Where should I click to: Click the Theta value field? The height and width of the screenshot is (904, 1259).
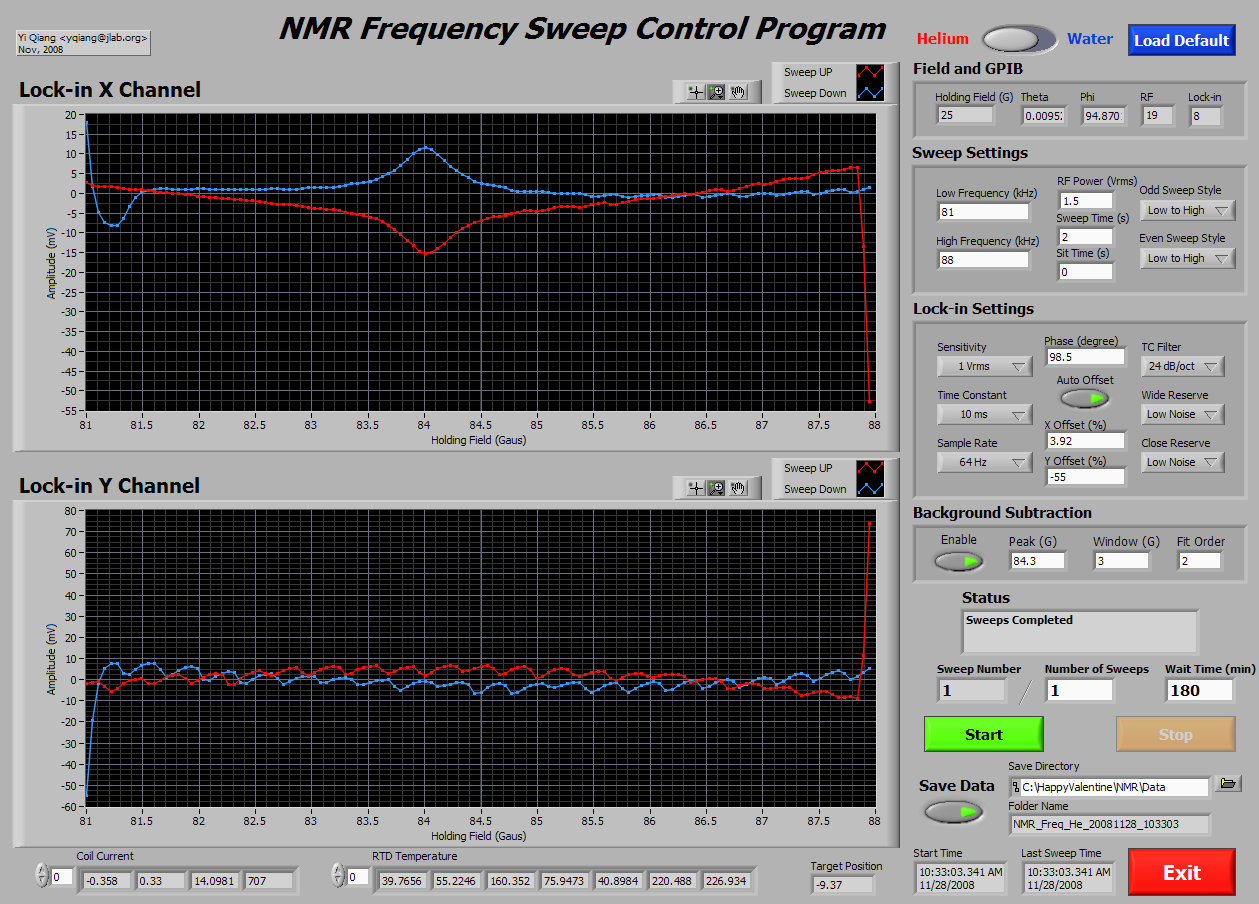[1044, 115]
